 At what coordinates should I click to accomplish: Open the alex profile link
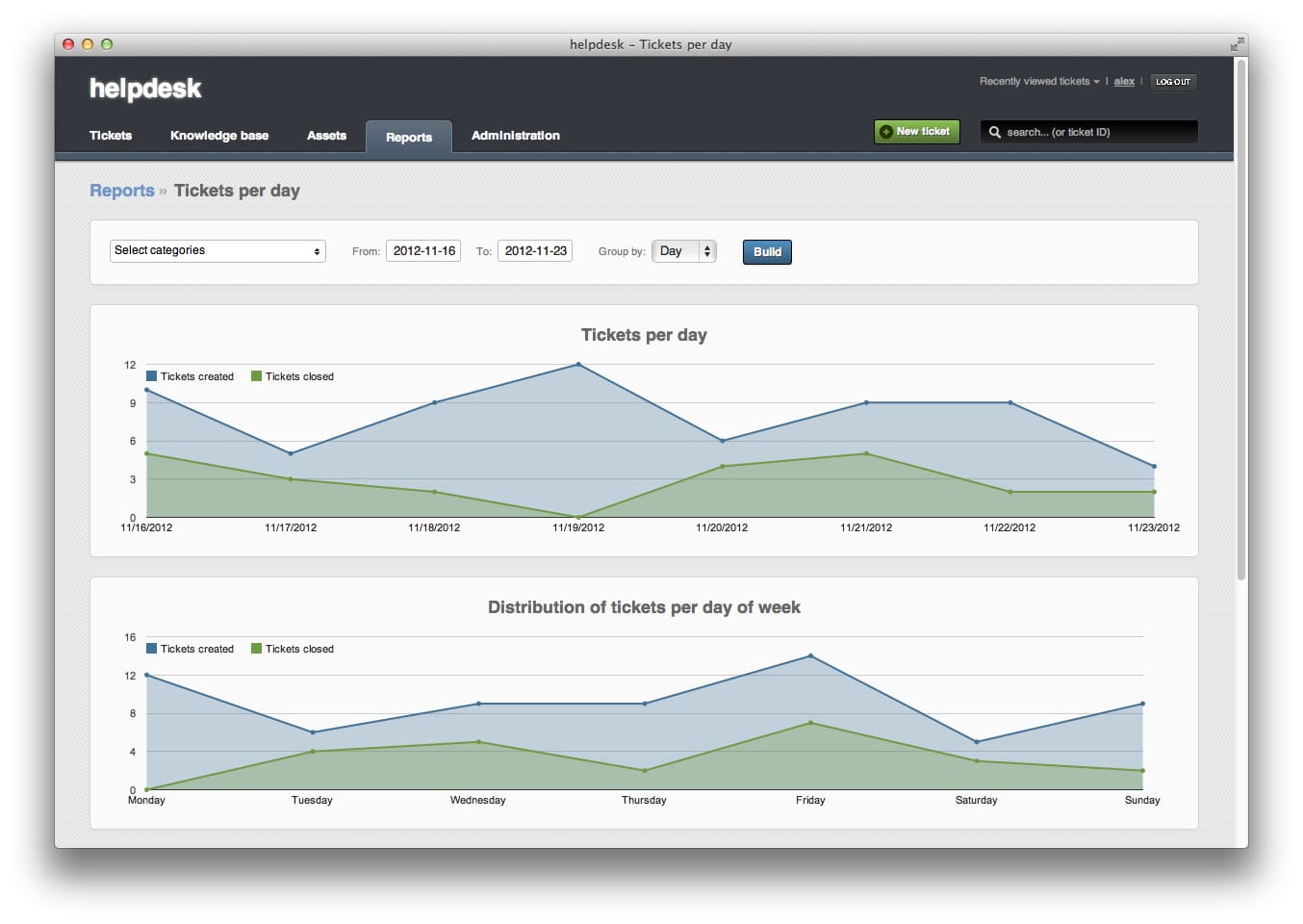[1124, 82]
